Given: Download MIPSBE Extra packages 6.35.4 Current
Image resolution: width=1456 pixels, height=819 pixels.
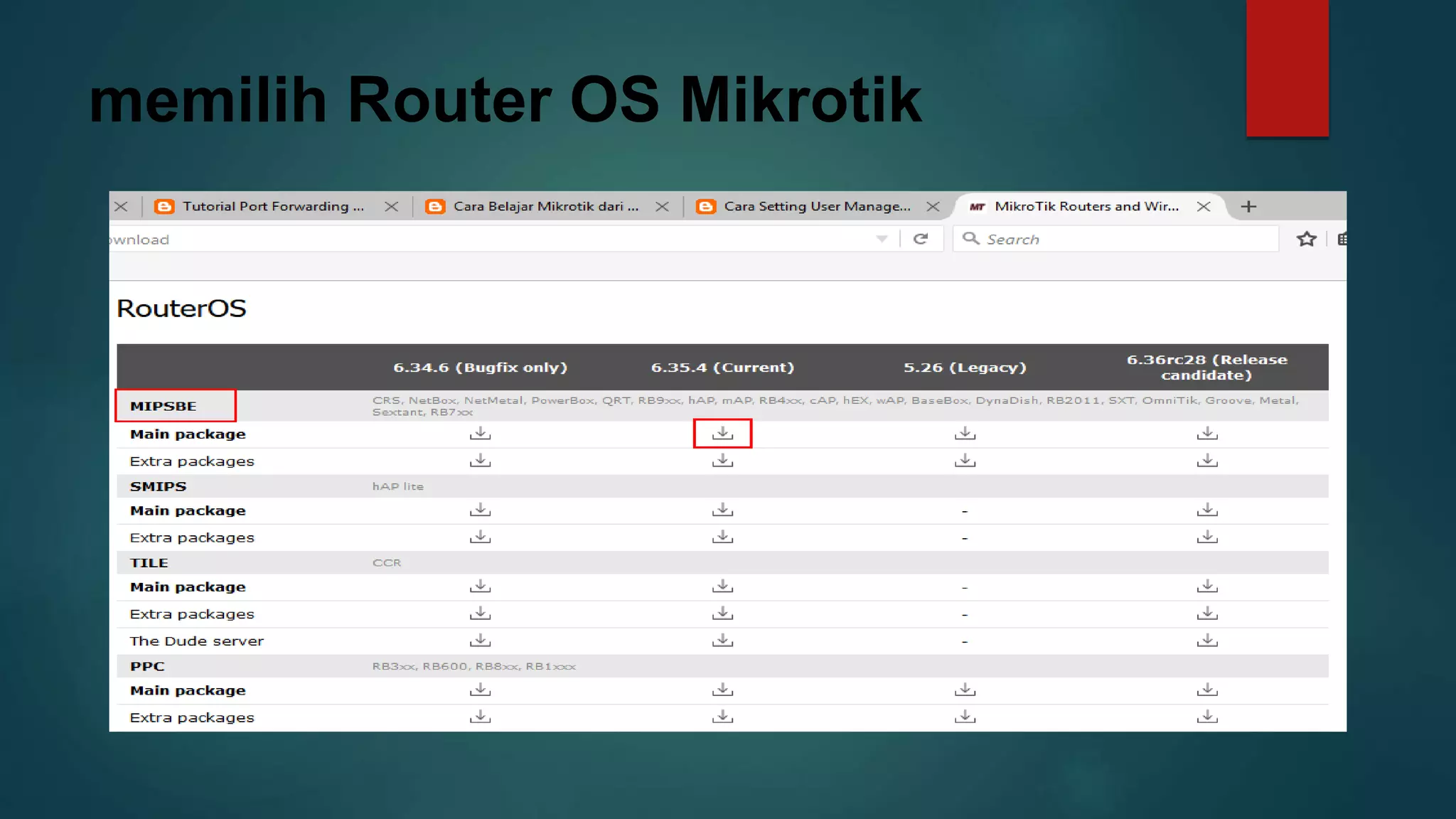Looking at the screenshot, I should pos(722,460).
